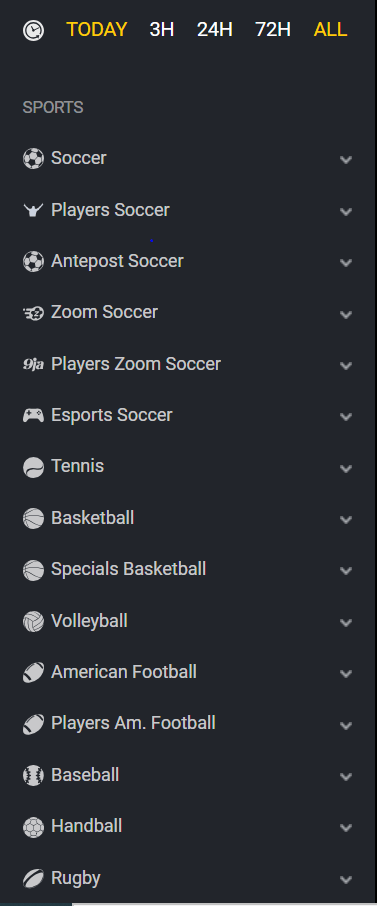Expand the Handball section arrow
This screenshot has height=906, width=377.
tap(346, 828)
